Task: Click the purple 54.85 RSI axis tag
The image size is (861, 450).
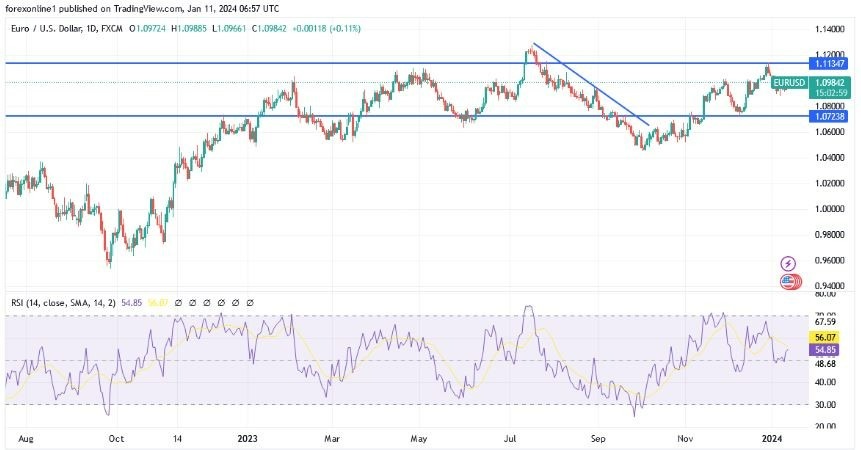Action: click(x=825, y=350)
